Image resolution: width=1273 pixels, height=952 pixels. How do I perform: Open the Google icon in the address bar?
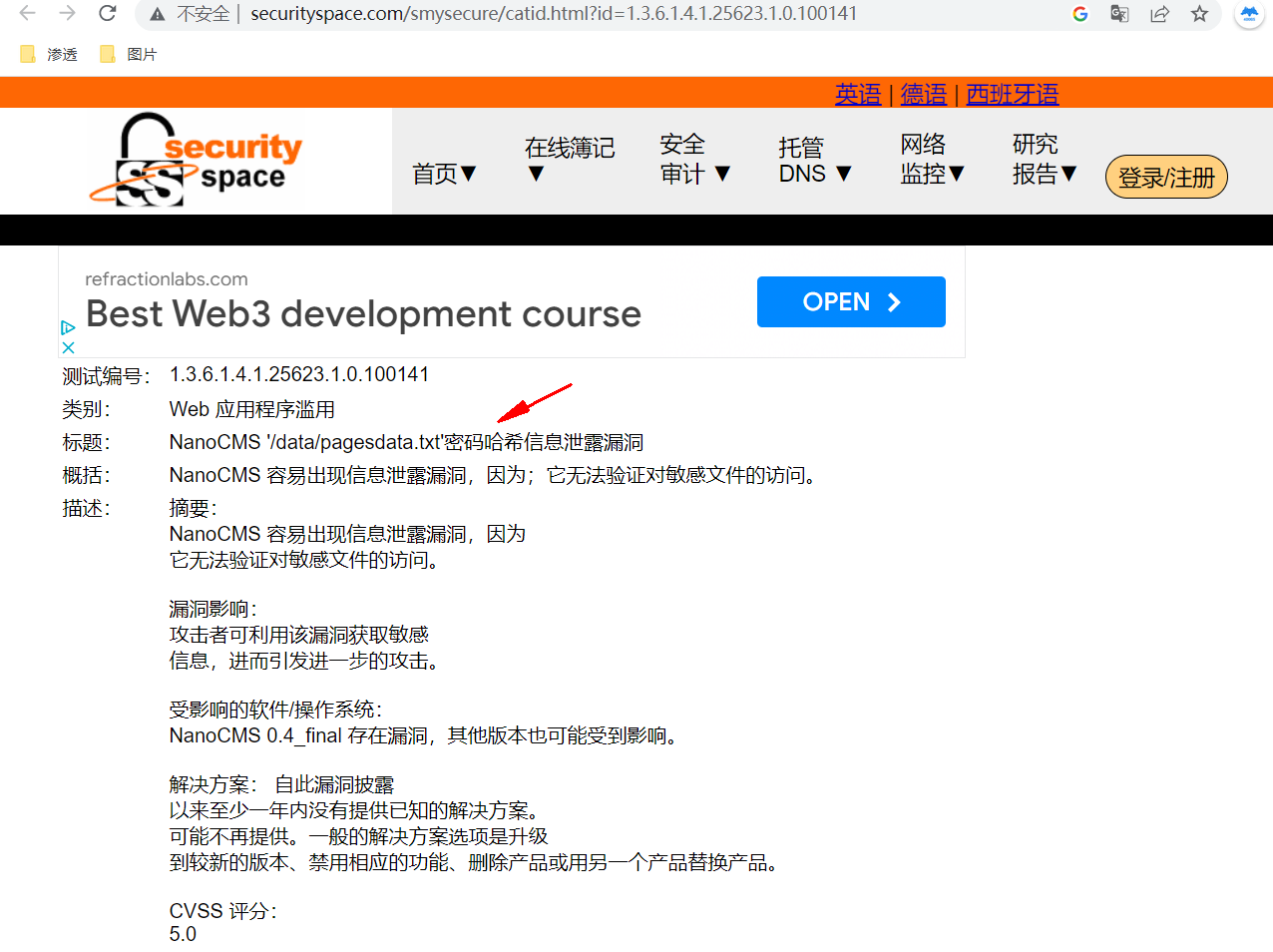click(x=1079, y=14)
